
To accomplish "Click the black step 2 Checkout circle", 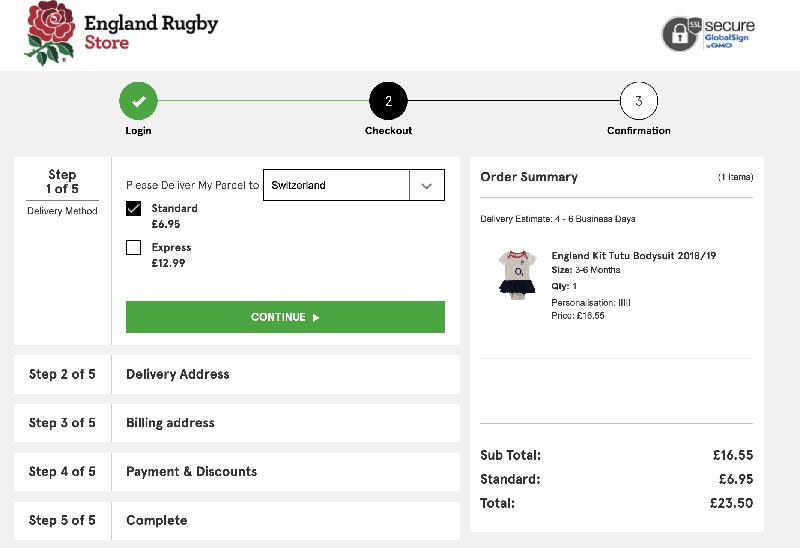I will click(x=388, y=101).
